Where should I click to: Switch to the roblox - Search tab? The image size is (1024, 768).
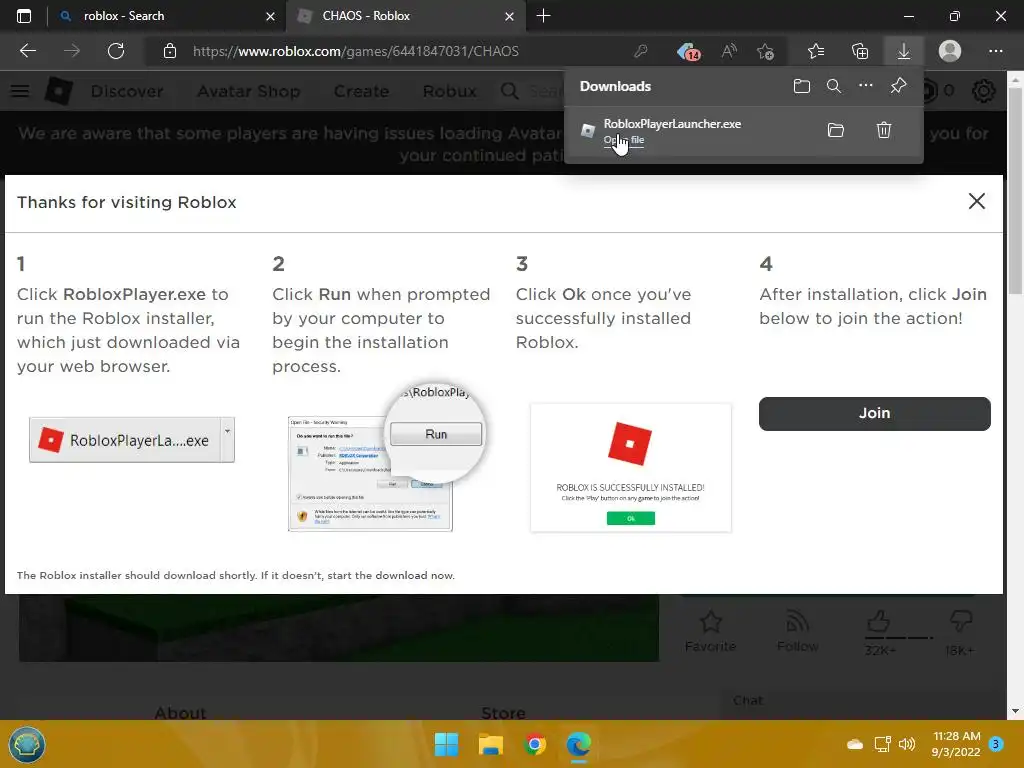point(163,16)
